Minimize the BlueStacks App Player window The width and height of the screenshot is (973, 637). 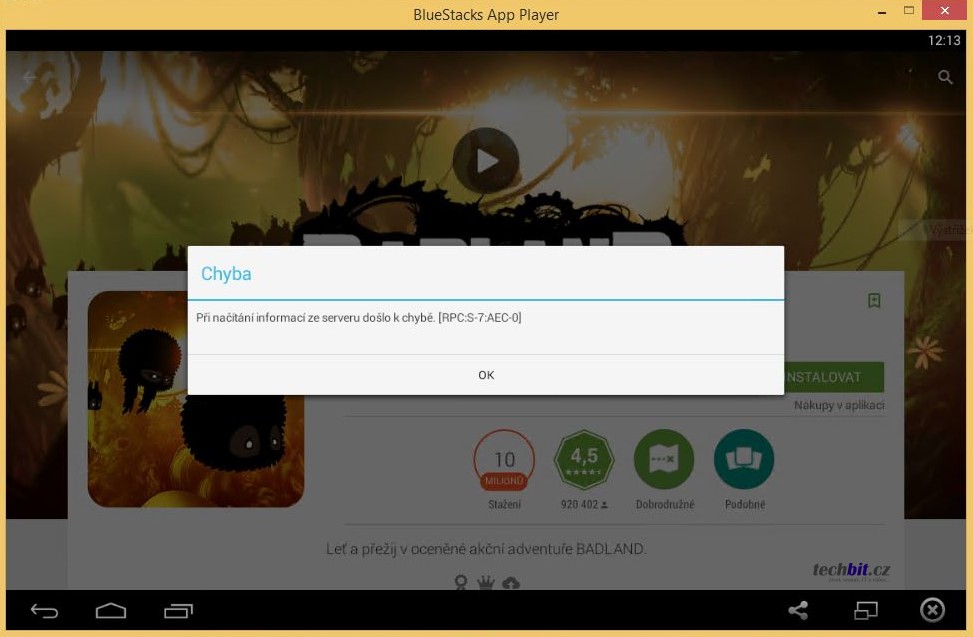coord(882,12)
